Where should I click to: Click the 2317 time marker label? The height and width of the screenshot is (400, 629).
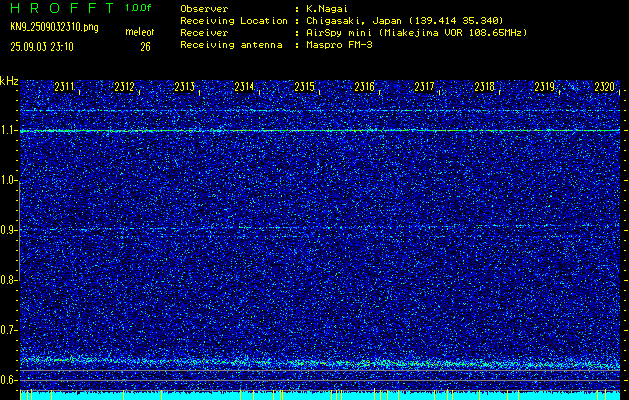[x=424, y=87]
